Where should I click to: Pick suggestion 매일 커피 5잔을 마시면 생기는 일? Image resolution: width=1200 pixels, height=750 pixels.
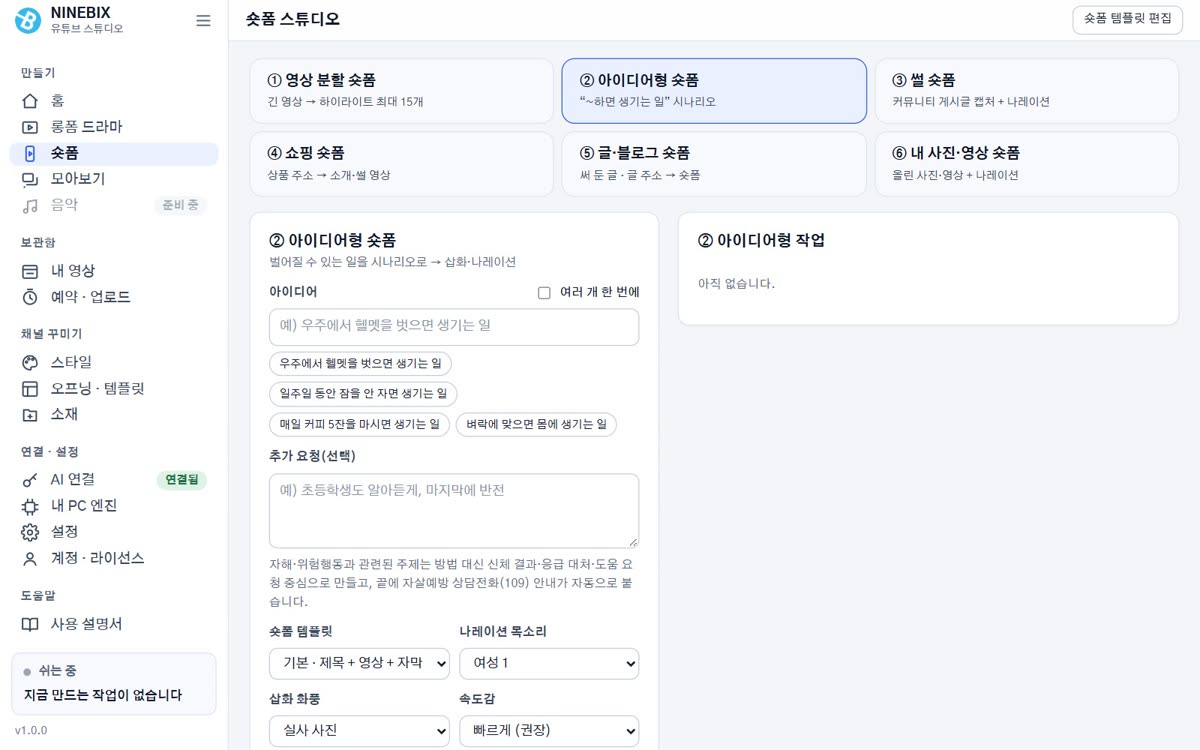pos(359,425)
